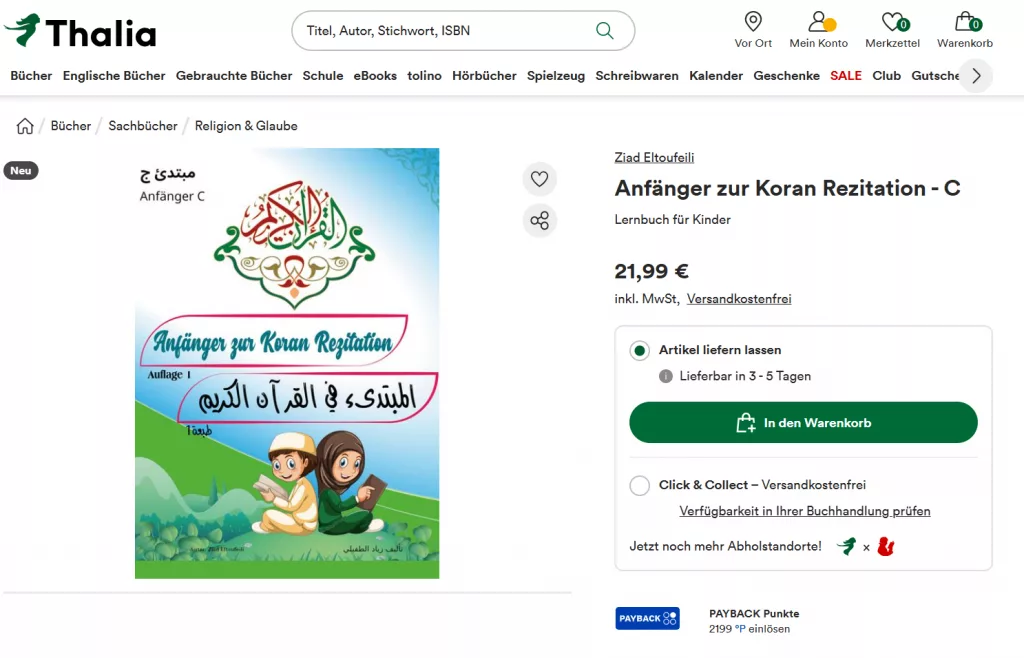Select the Click & Collect option

639,486
